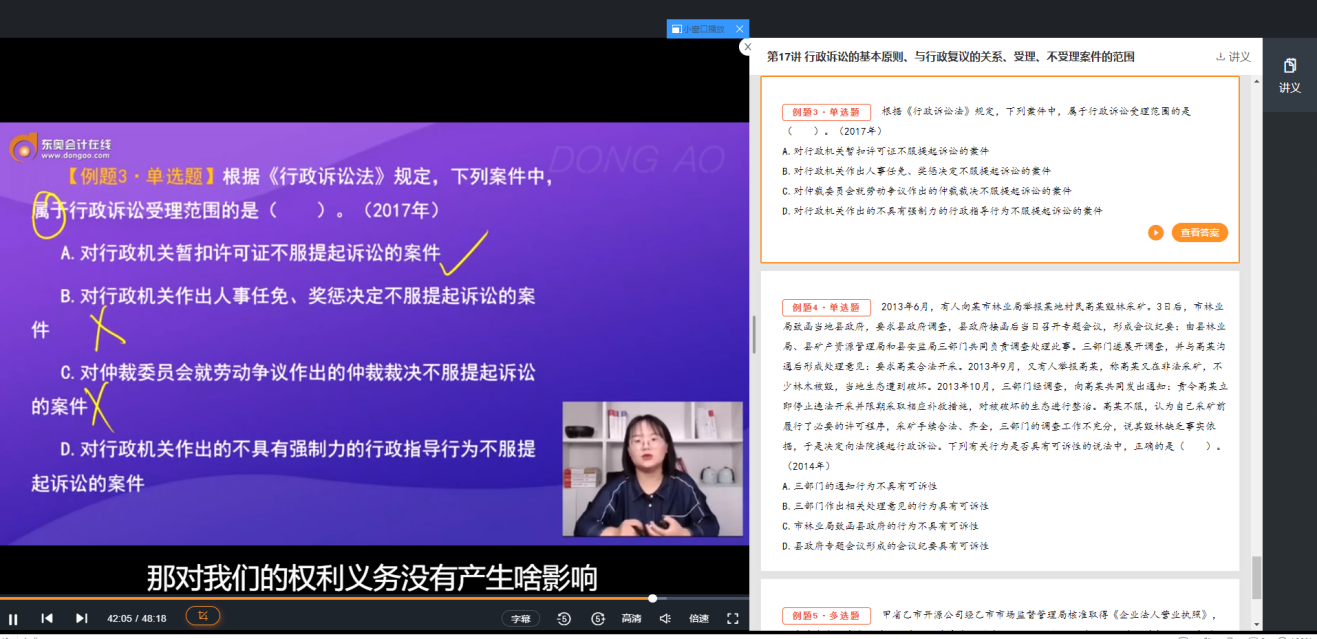1317x639 pixels.
Task: Enter fullscreen video mode
Action: click(733, 619)
